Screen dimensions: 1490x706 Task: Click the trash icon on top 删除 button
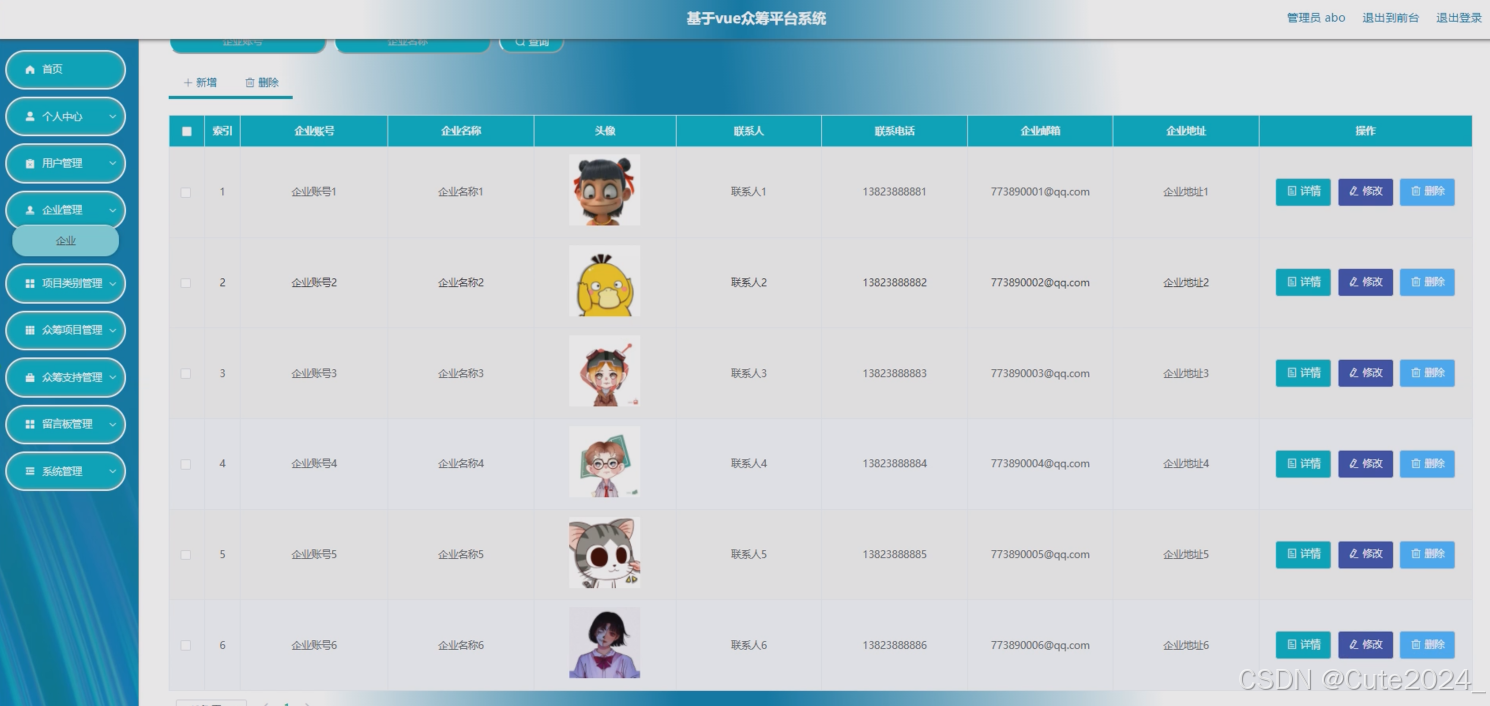(x=248, y=82)
